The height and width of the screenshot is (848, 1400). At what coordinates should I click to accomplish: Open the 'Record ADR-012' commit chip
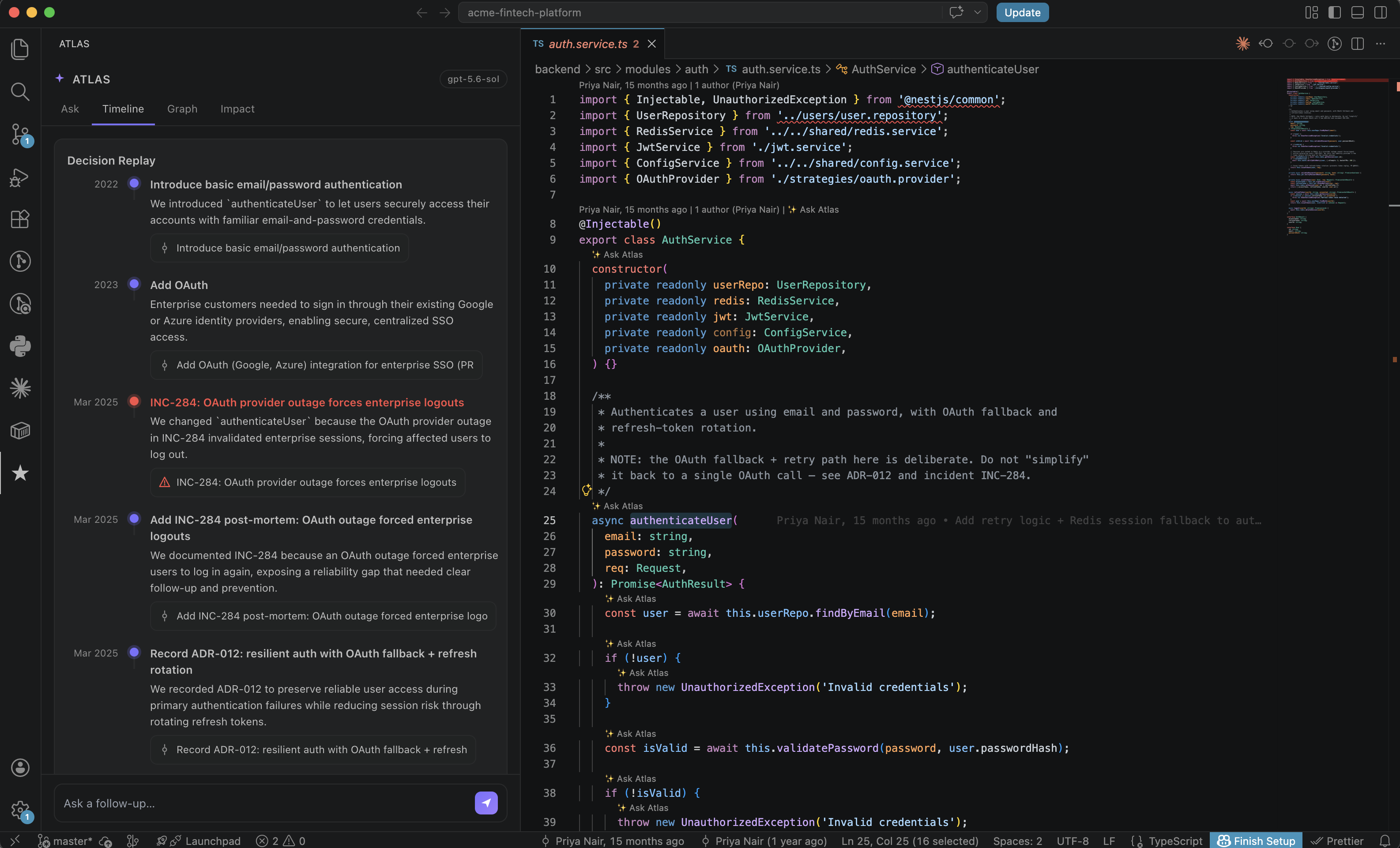(313, 749)
